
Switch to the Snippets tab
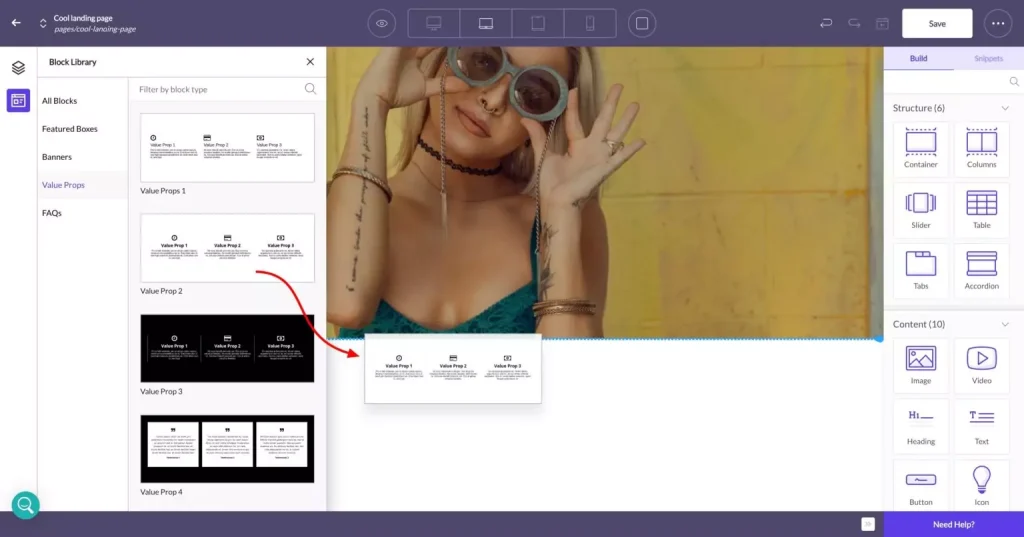click(988, 58)
